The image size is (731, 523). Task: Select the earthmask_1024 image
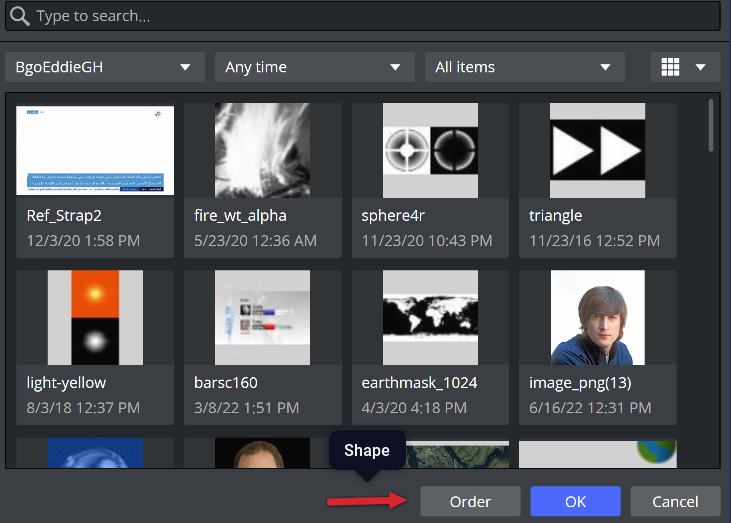pos(429,318)
